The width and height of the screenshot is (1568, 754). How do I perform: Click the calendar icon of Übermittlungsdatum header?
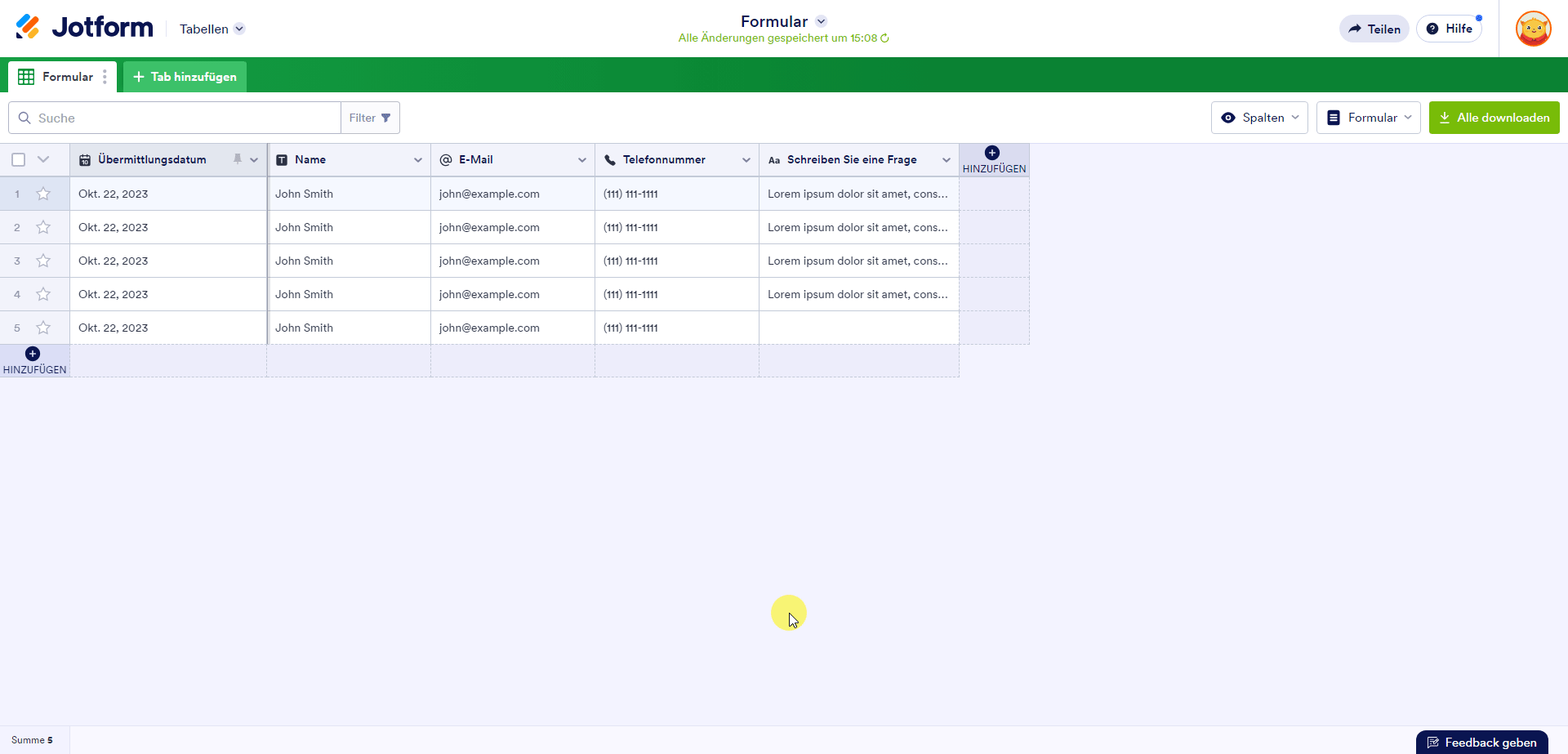pyautogui.click(x=85, y=160)
